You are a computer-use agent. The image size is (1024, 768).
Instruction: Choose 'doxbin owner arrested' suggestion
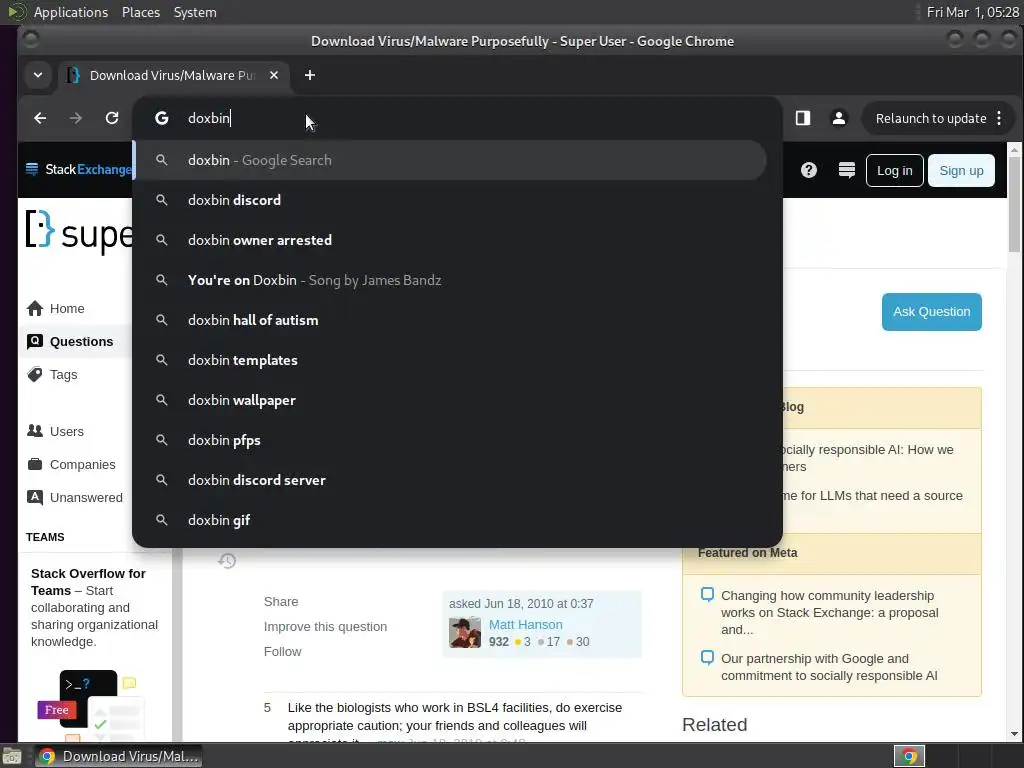pyautogui.click(x=449, y=240)
